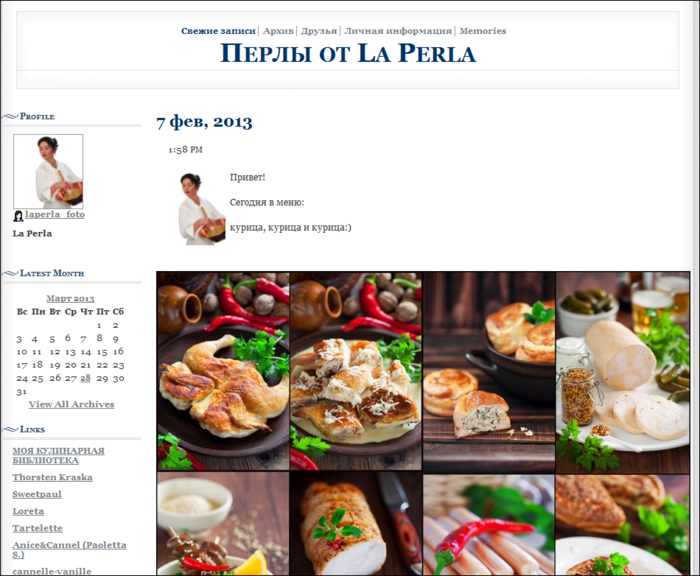Click the Перлы от La Perla blog title
Image resolution: width=700 pixels, height=576 pixels.
click(348, 53)
